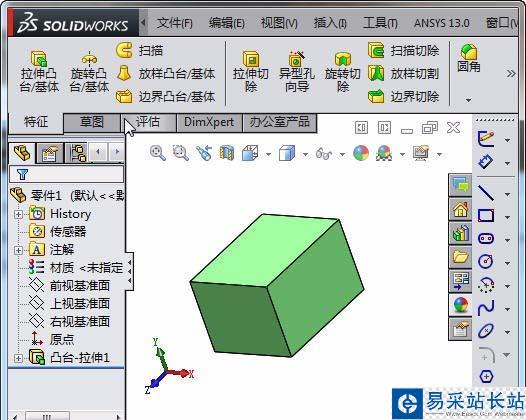
Task: Select the Ellipse sketch tool
Action: (486, 330)
